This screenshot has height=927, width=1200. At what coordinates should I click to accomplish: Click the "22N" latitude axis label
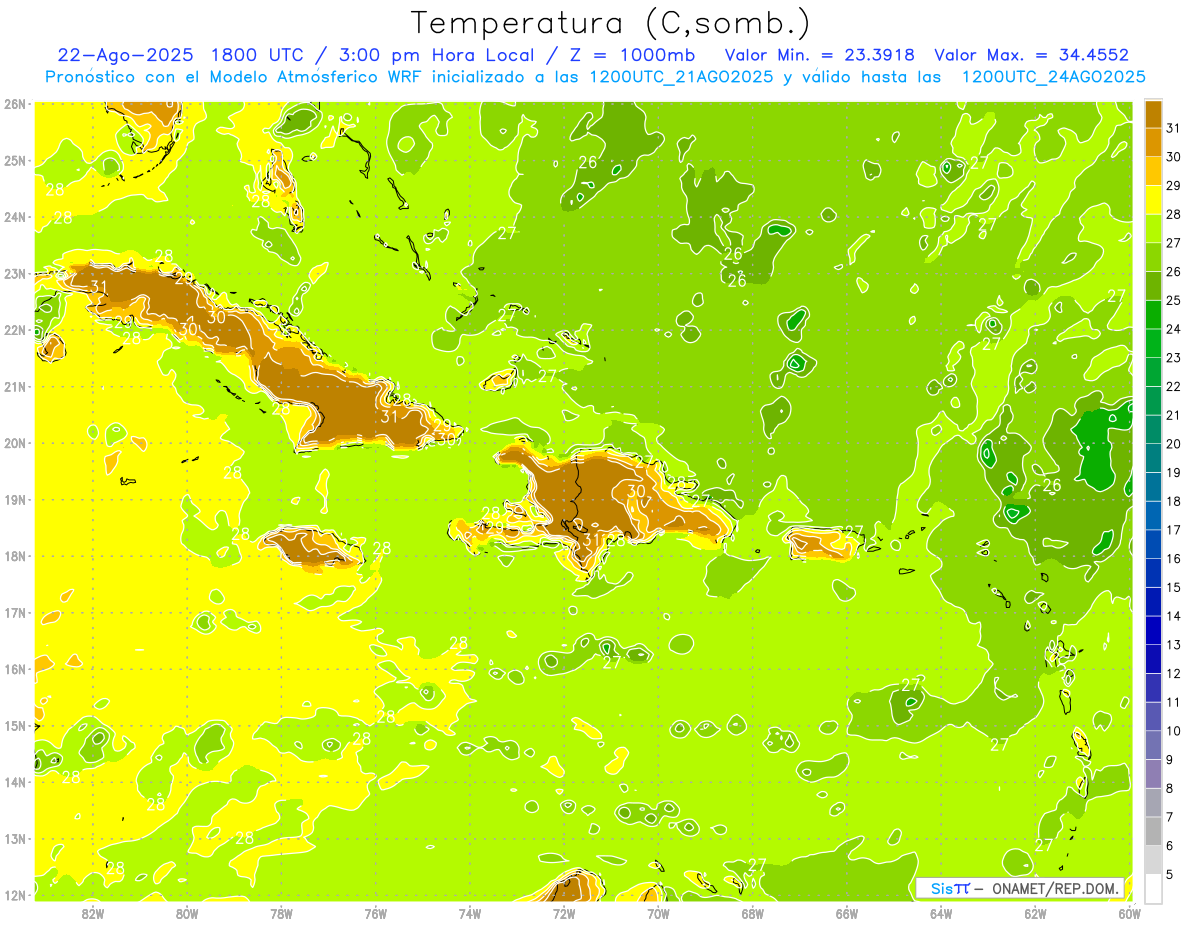click(x=14, y=330)
